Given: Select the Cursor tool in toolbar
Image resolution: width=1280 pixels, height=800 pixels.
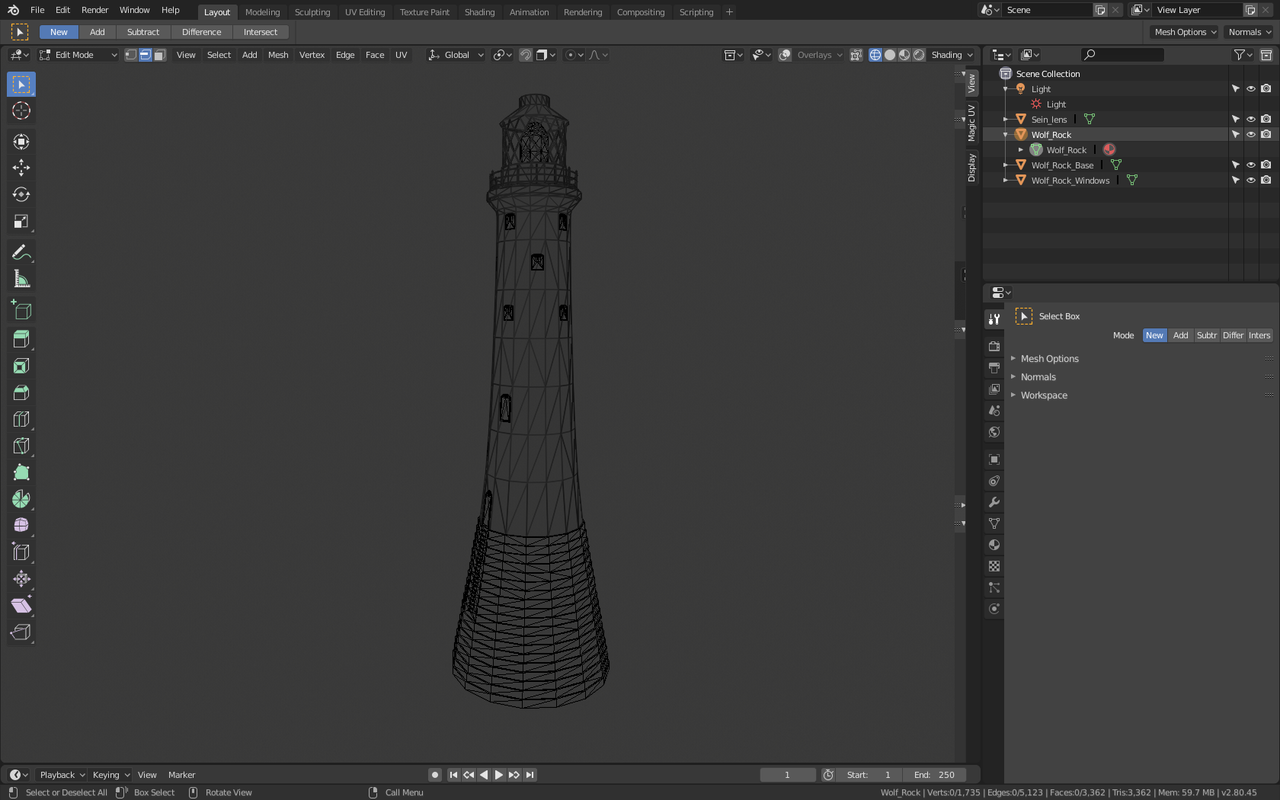Looking at the screenshot, I should coord(21,111).
